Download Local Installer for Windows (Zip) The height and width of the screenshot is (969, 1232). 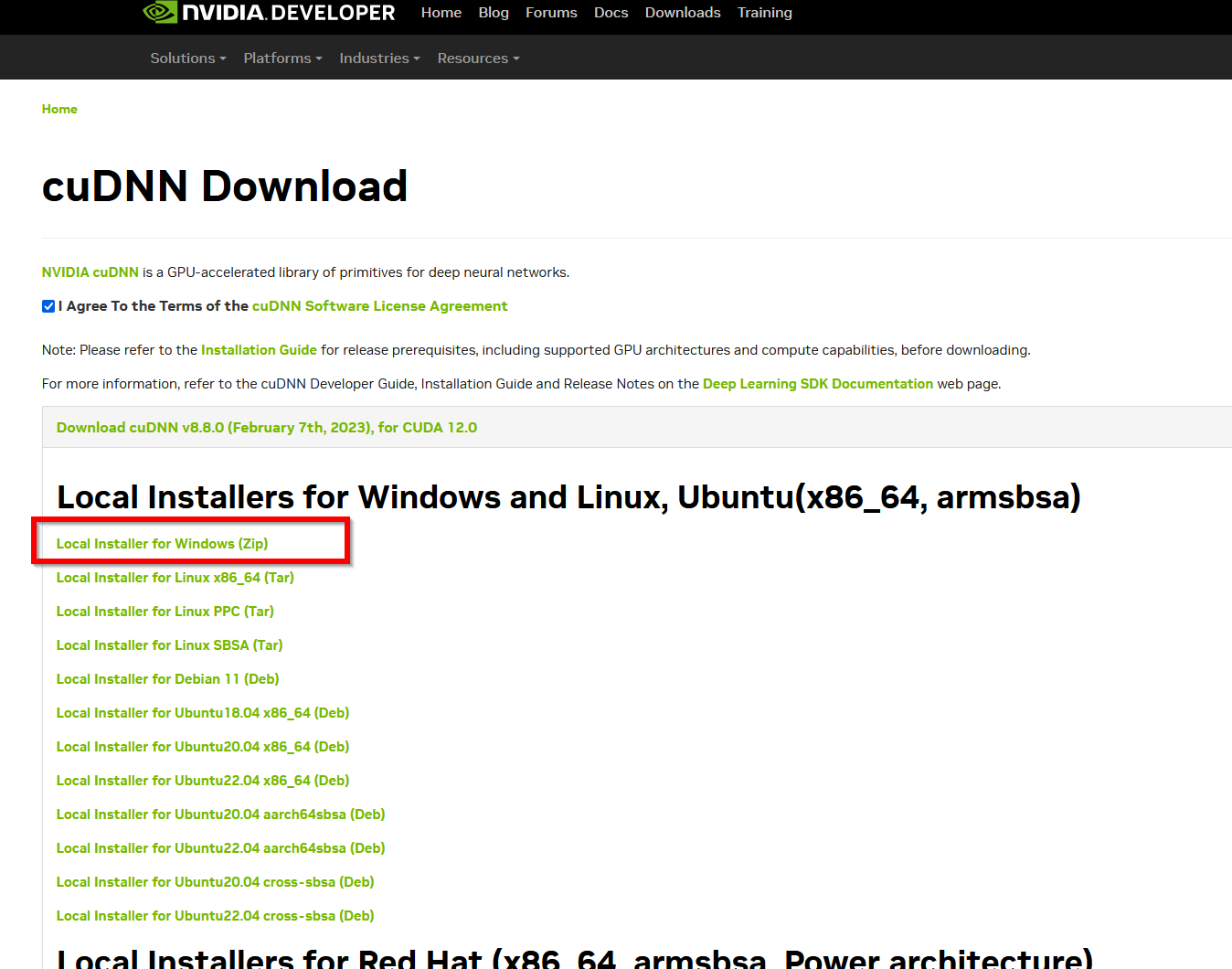pyautogui.click(x=163, y=544)
